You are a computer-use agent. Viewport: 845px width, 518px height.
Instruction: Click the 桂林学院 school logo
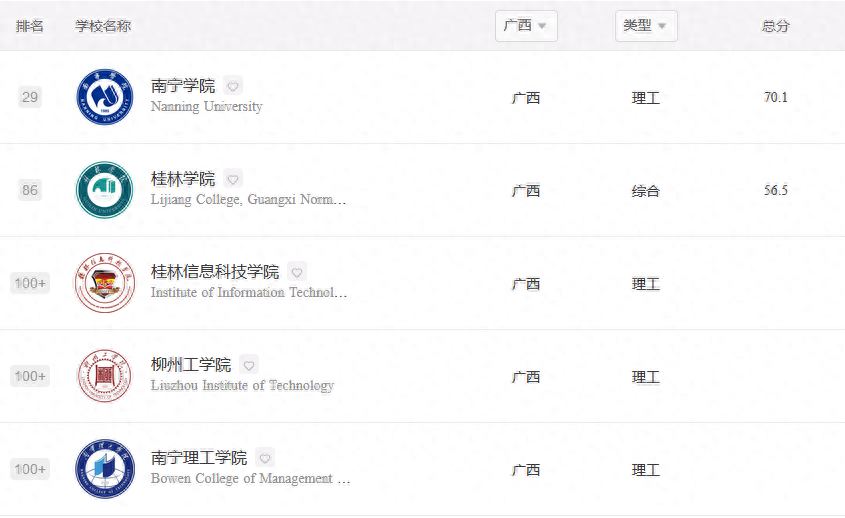tap(105, 190)
